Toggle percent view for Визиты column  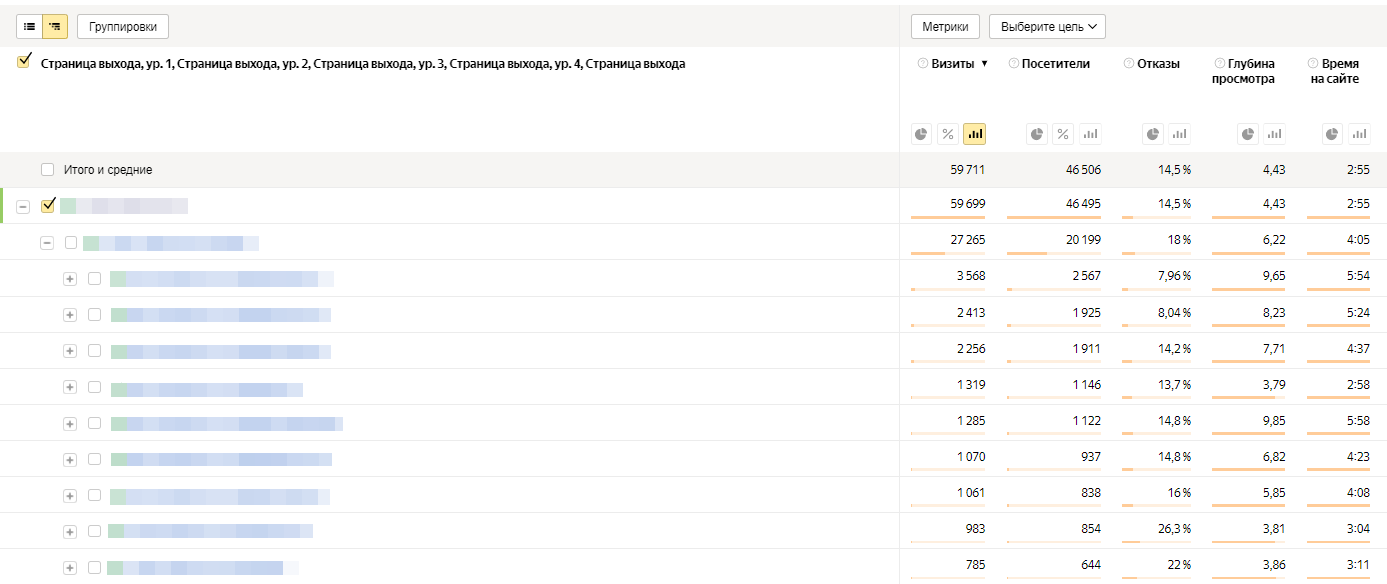pos(948,134)
